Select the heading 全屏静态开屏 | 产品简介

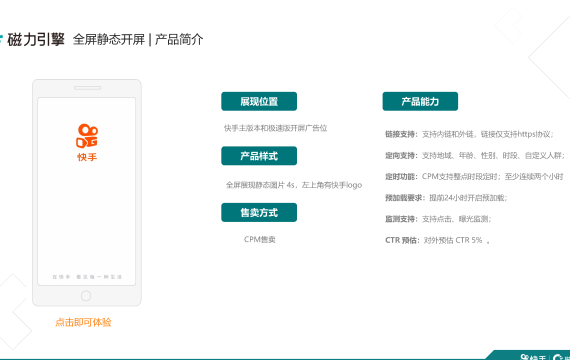(138, 40)
